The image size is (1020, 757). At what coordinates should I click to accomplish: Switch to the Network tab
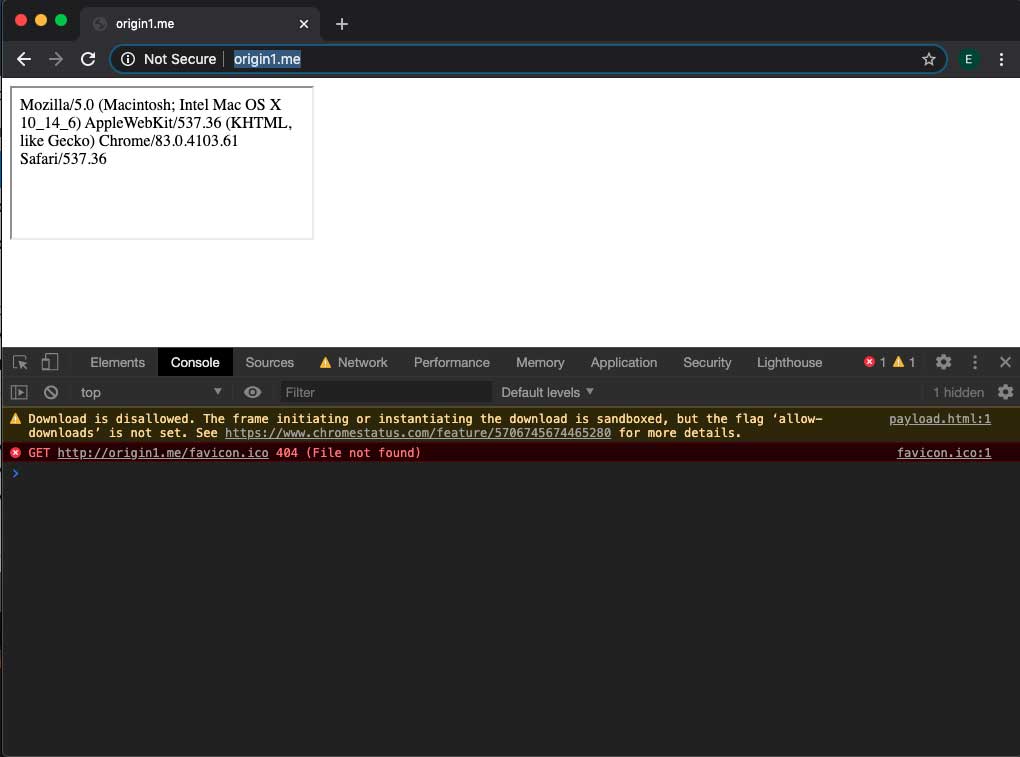click(362, 362)
